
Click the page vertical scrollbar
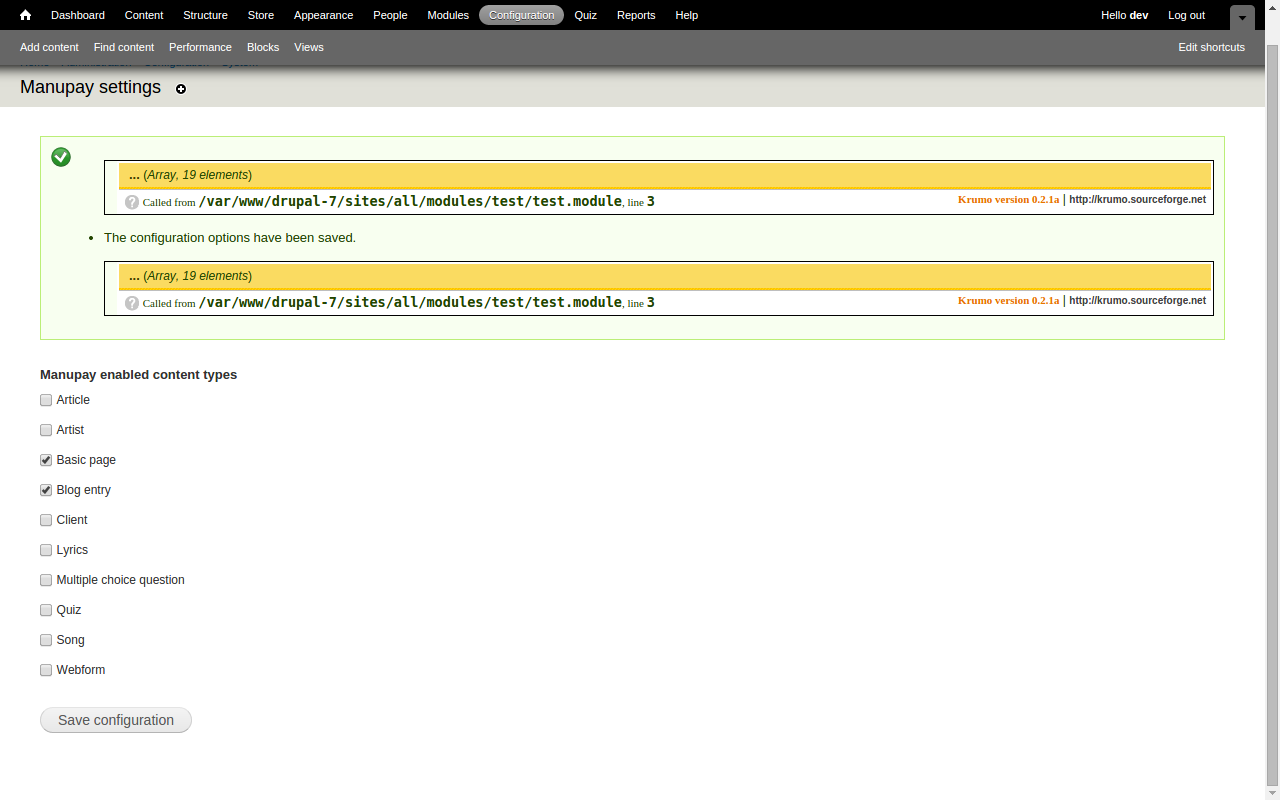pyautogui.click(x=1272, y=415)
